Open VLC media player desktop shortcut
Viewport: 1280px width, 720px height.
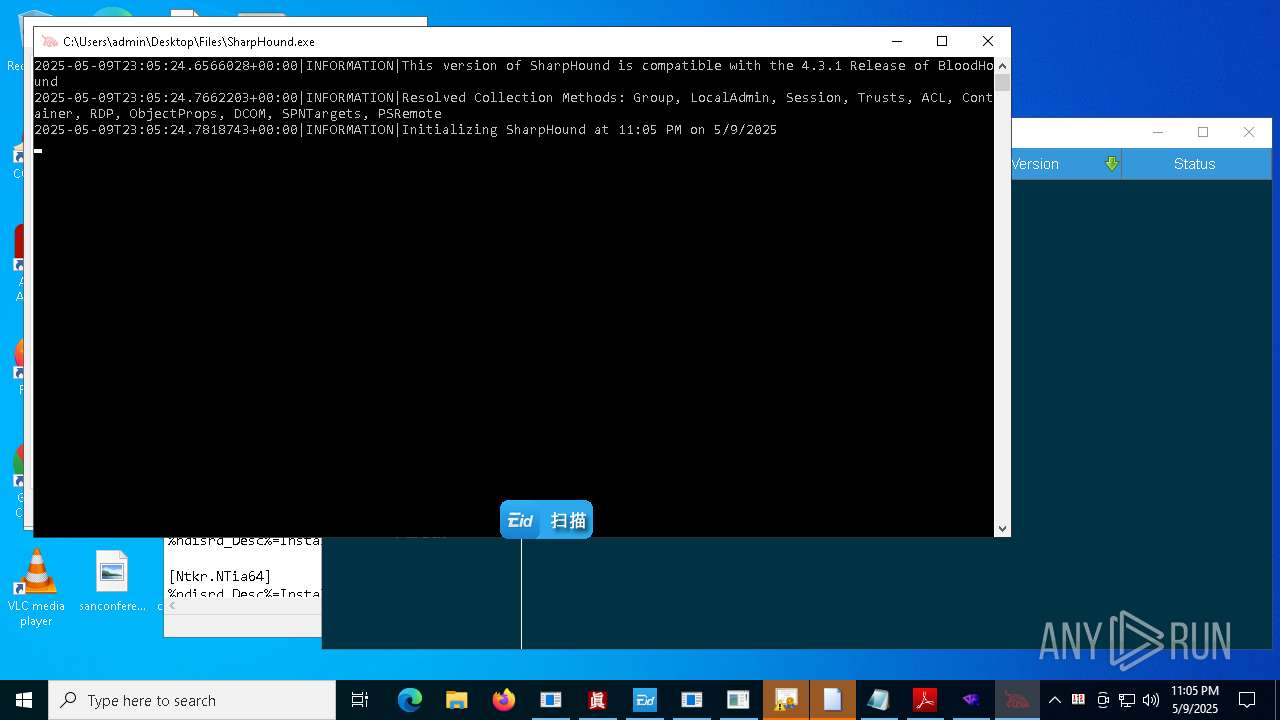click(x=36, y=589)
